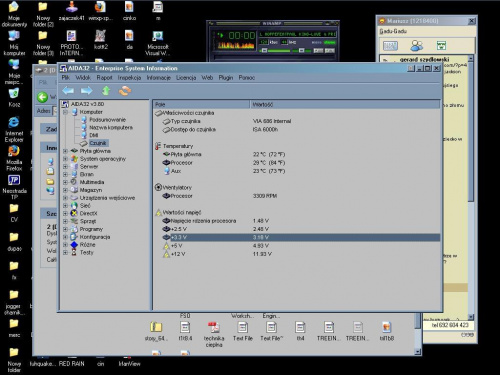This screenshot has width=500, height=375.
Task: Click the orange refresh icon in AIDA32 toolbar
Action: click(125, 91)
